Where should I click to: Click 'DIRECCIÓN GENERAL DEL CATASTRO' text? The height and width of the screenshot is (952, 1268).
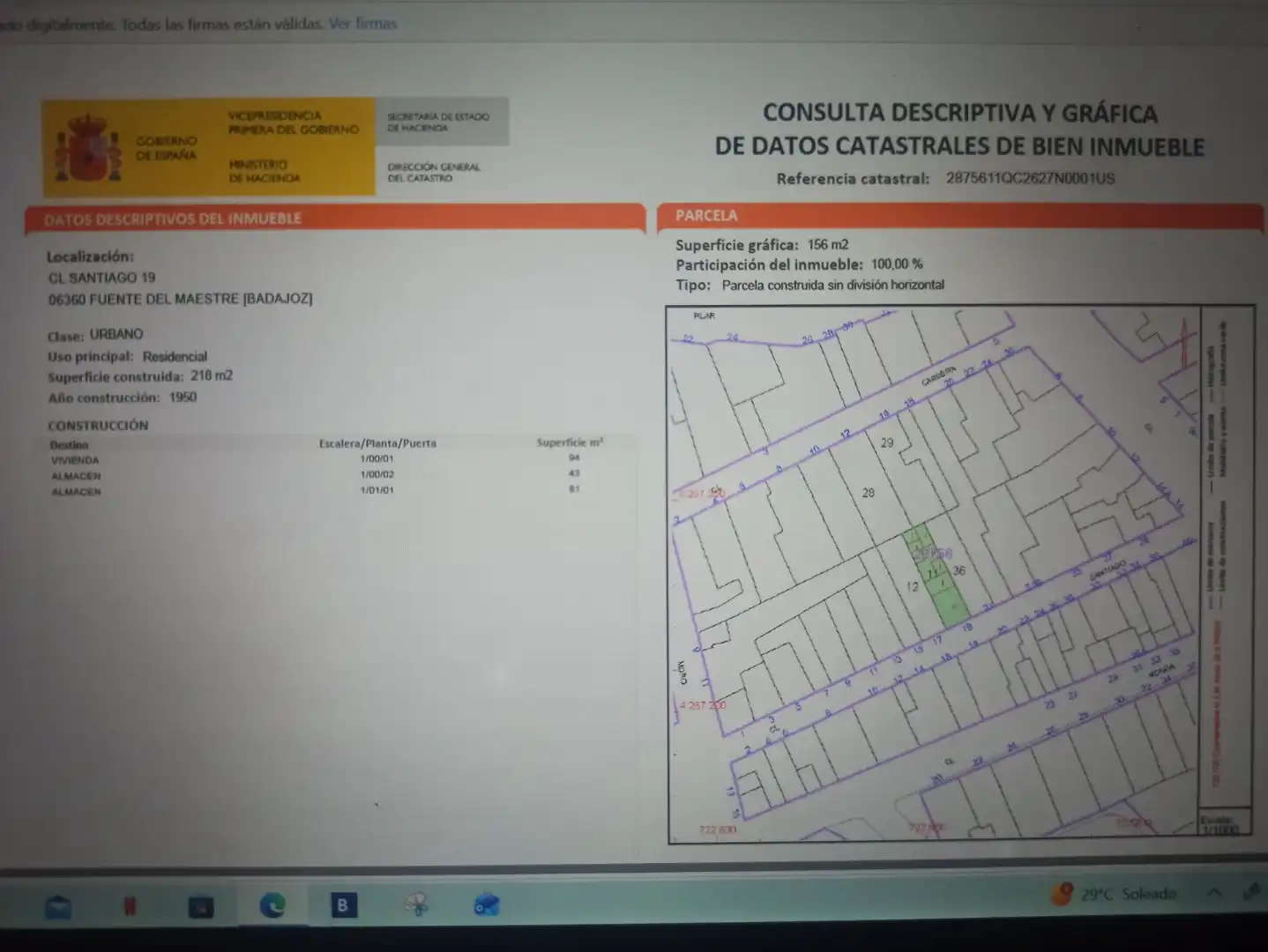click(434, 172)
